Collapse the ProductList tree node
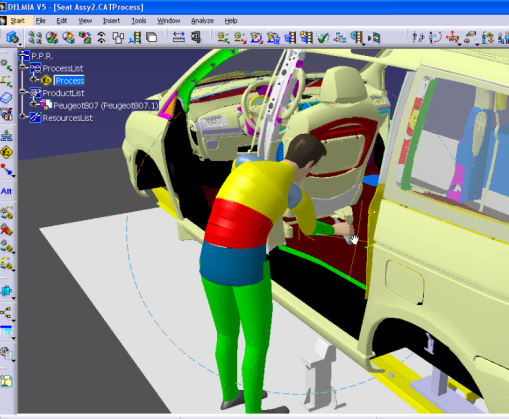 22,92
